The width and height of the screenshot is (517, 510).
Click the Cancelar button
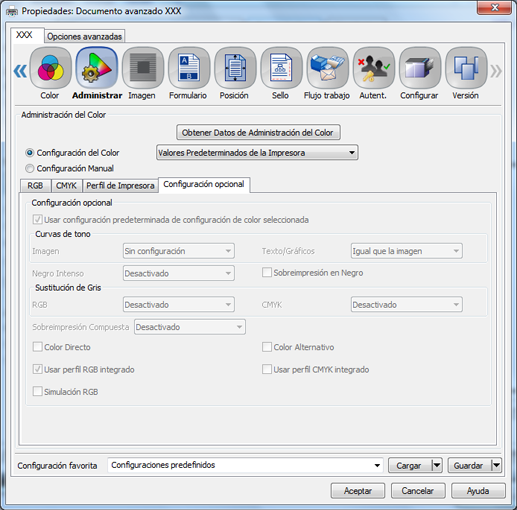[x=418, y=491]
